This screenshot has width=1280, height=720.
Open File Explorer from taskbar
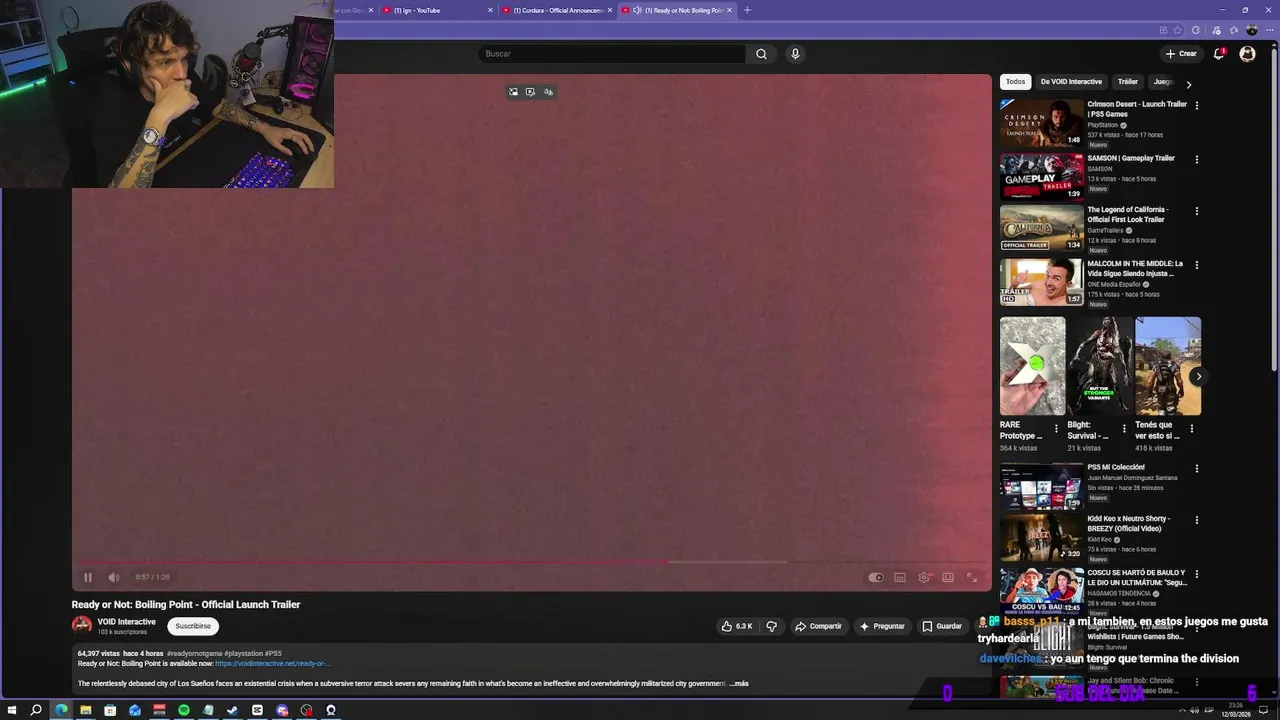click(x=86, y=710)
